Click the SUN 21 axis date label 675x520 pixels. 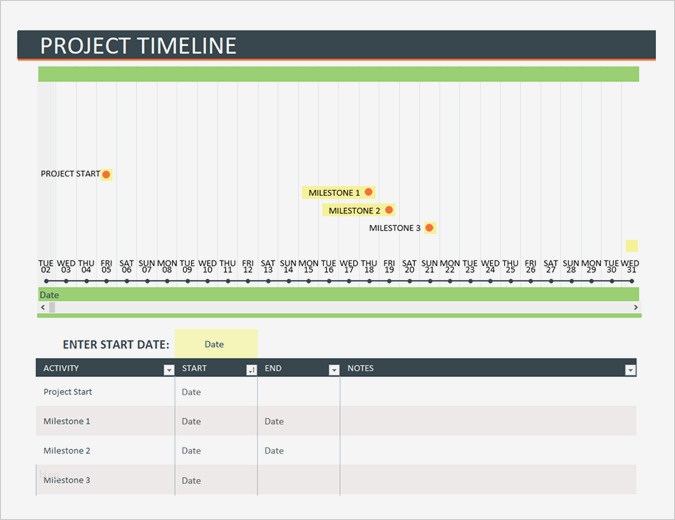tap(430, 266)
